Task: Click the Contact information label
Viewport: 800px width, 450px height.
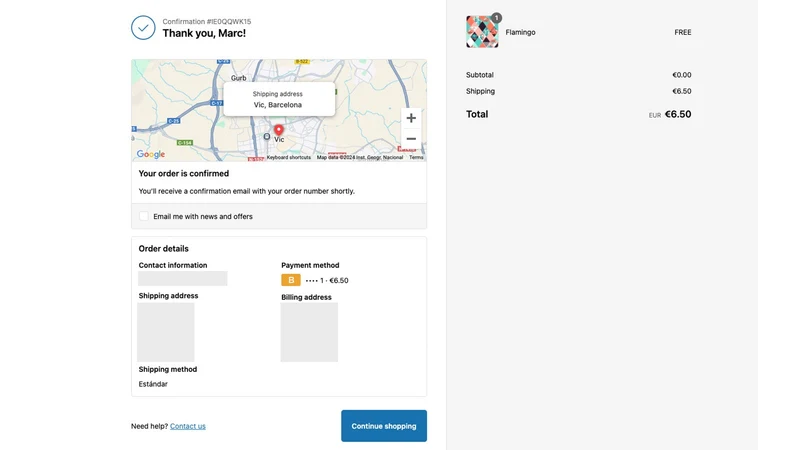Action: pos(173,265)
